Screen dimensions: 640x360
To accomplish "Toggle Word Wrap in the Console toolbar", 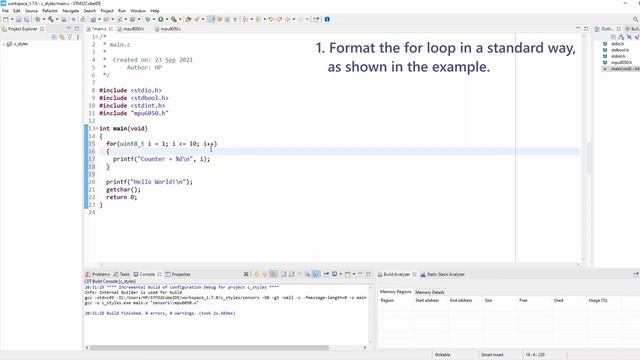I will point(316,274).
